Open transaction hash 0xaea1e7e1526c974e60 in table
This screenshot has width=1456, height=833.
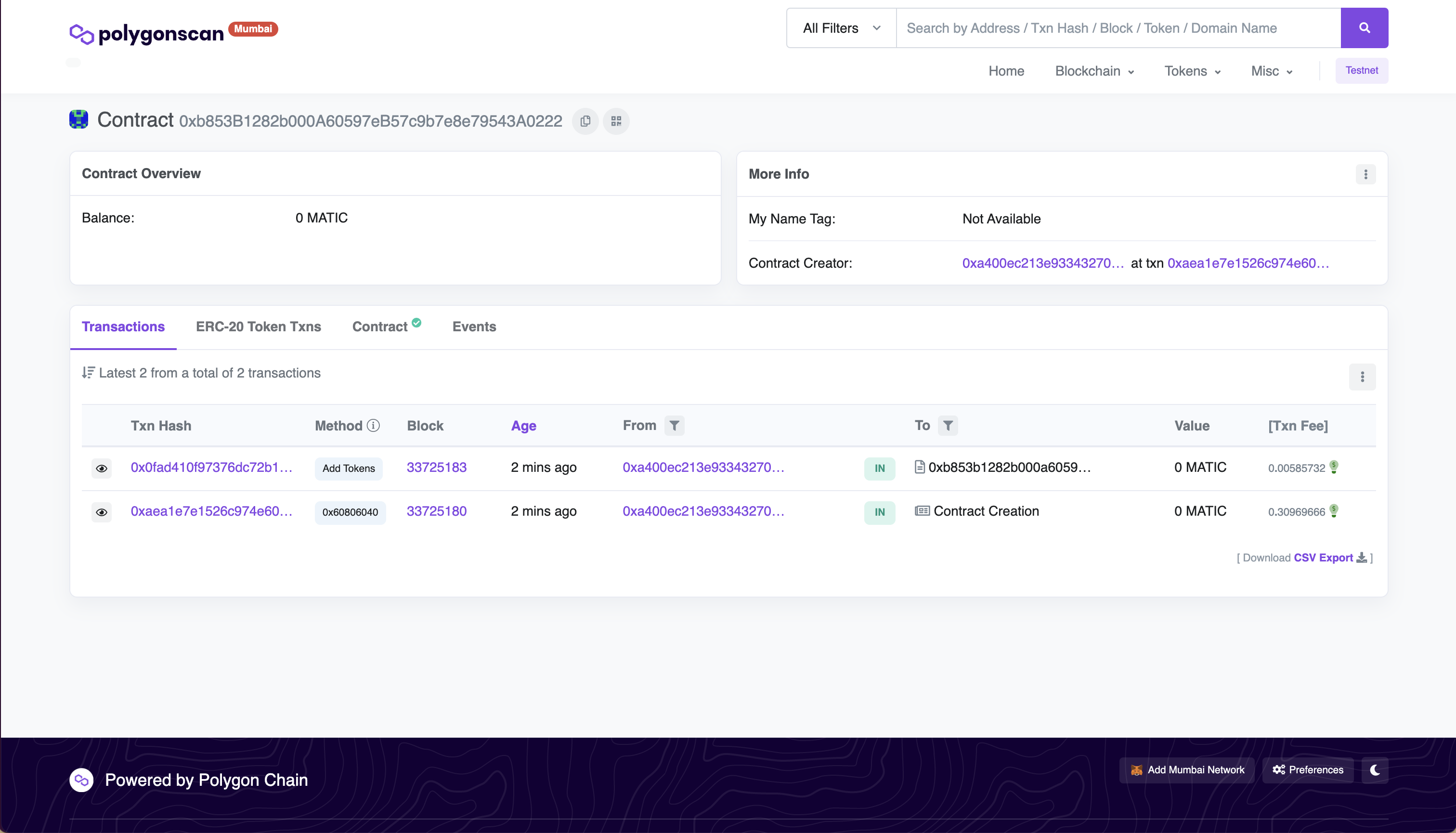tap(211, 511)
